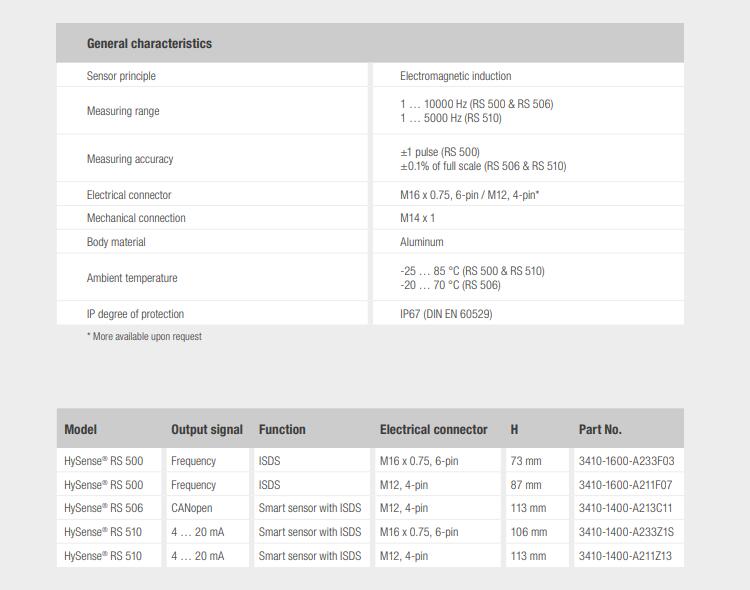The width and height of the screenshot is (750, 590).
Task: Click ISDS function in 87 mm row
Action: click(x=269, y=485)
